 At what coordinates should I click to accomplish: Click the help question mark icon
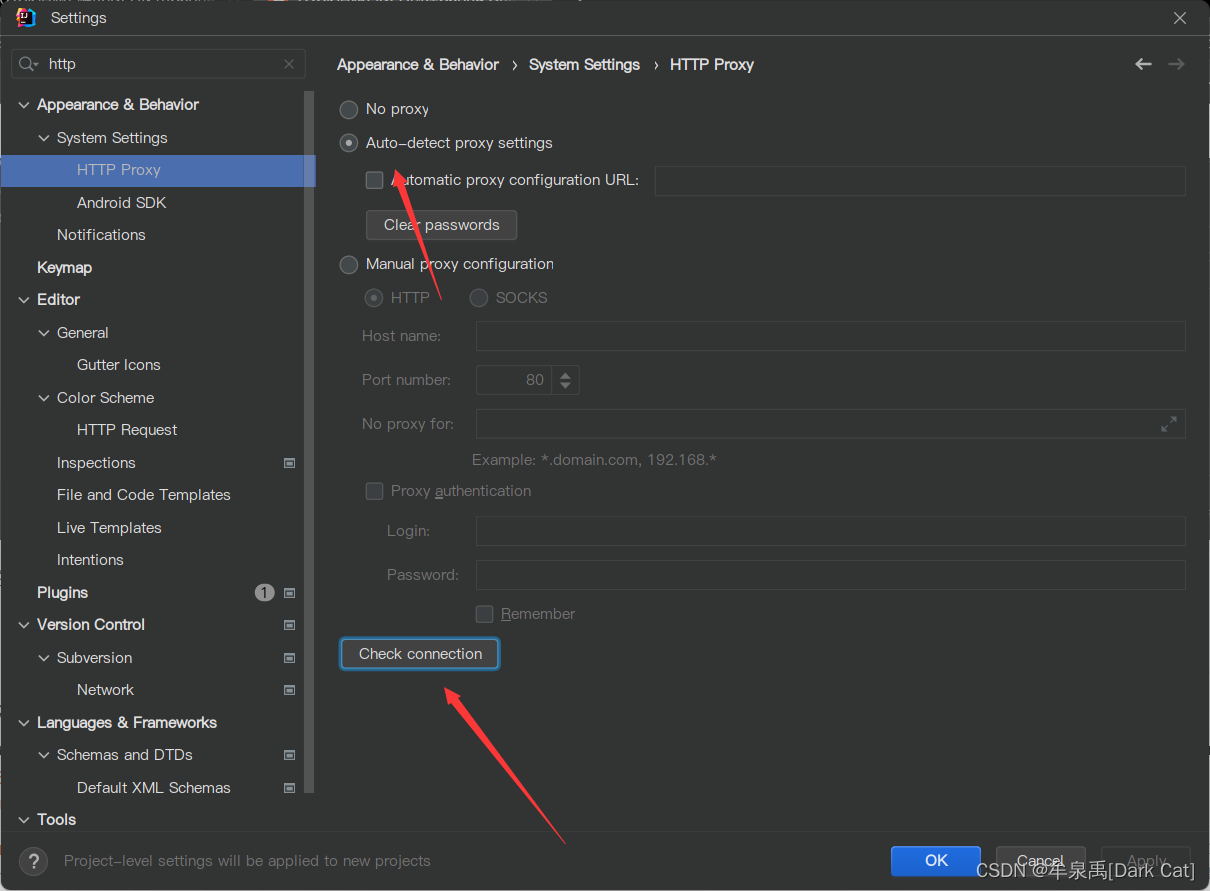click(33, 860)
